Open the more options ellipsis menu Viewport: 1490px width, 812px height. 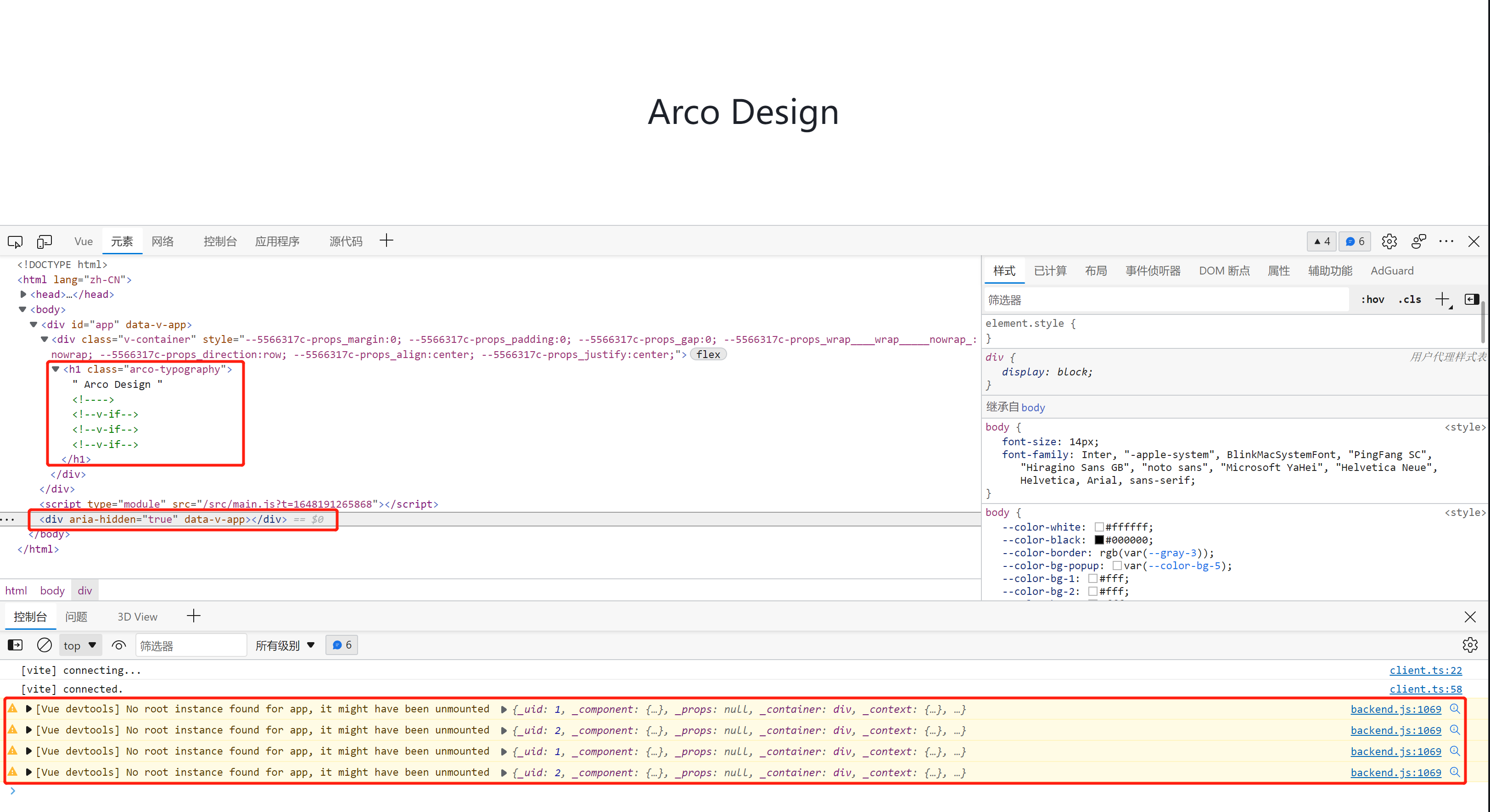(1446, 241)
